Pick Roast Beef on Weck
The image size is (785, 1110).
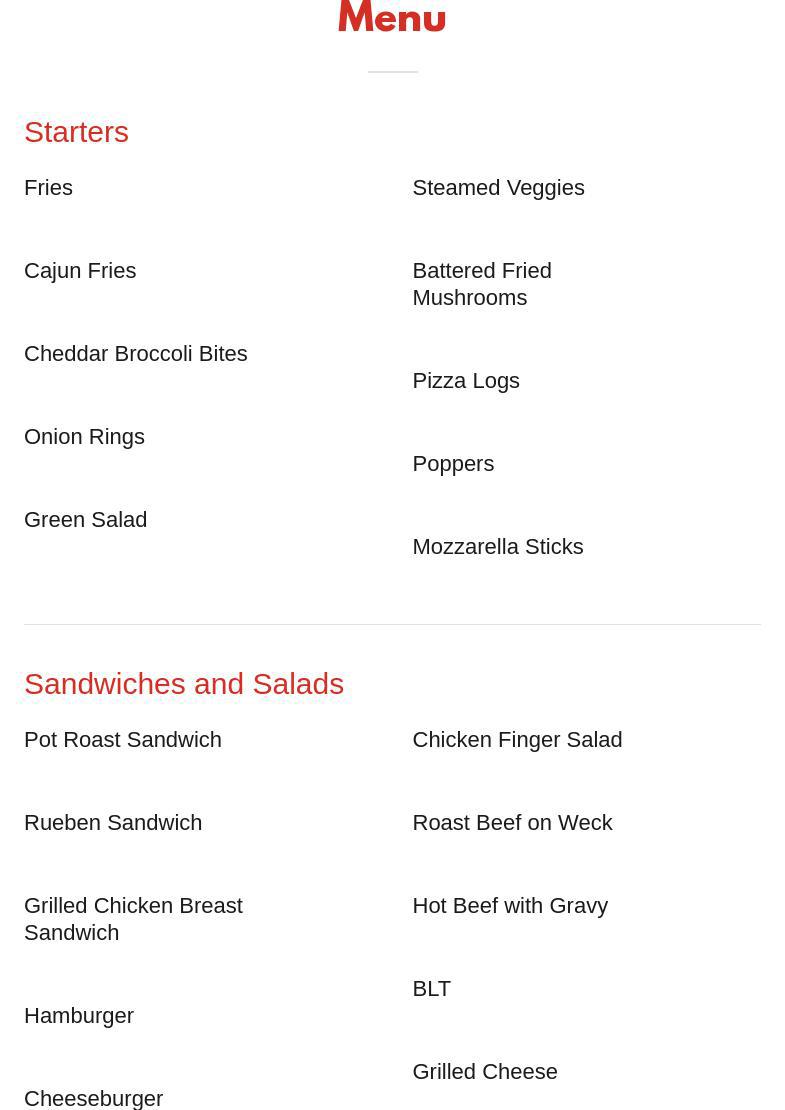[512, 823]
